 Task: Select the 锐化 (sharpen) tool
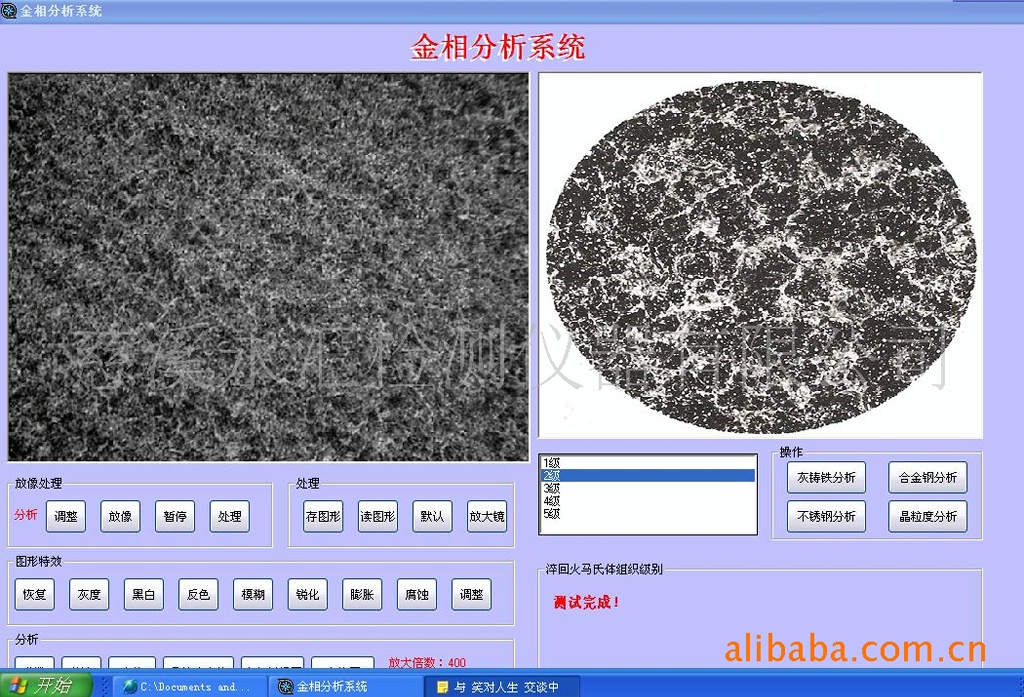pyautogui.click(x=307, y=594)
